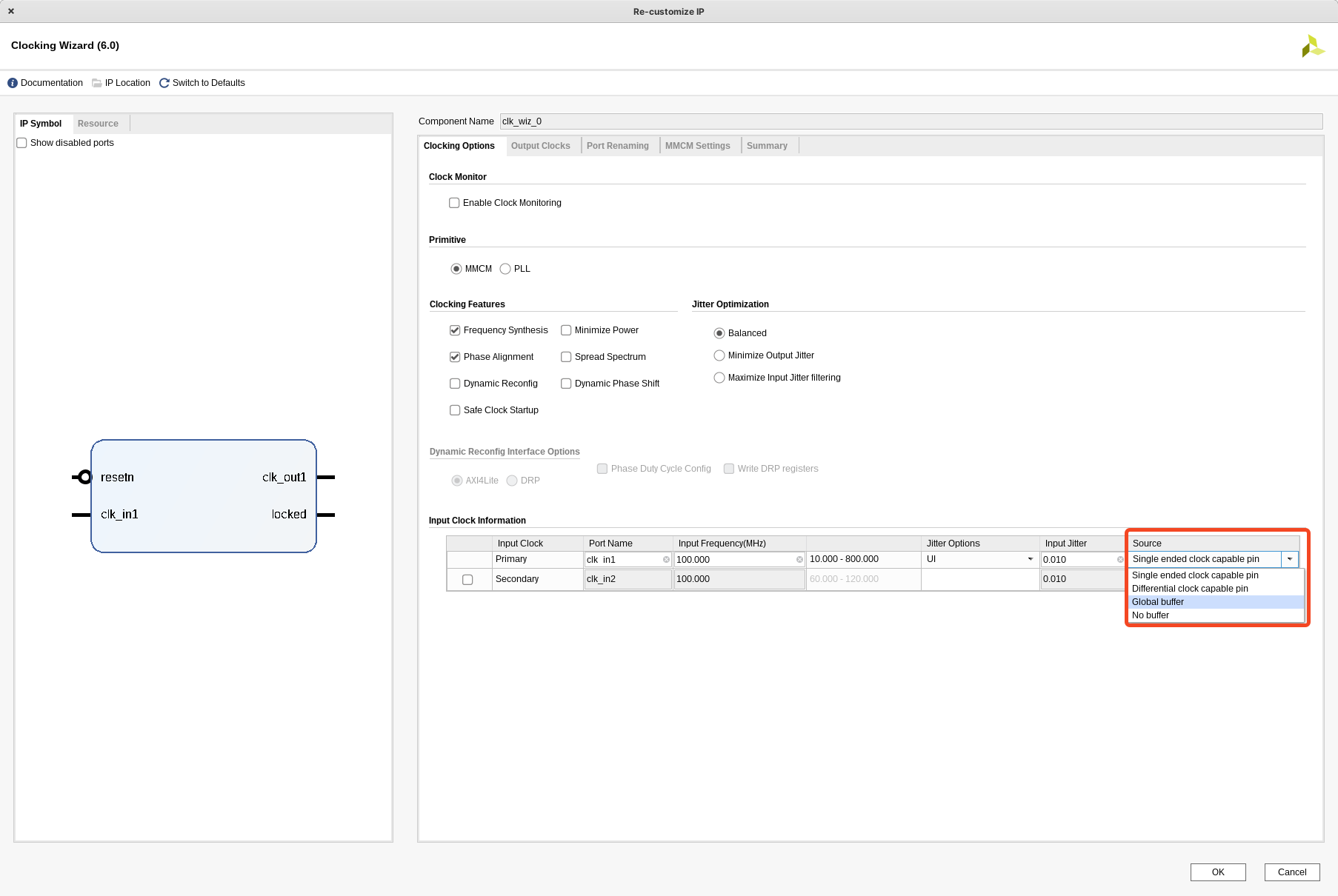Click the clk_wiz IP symbol block
The image size is (1338, 896).
pyautogui.click(x=204, y=496)
